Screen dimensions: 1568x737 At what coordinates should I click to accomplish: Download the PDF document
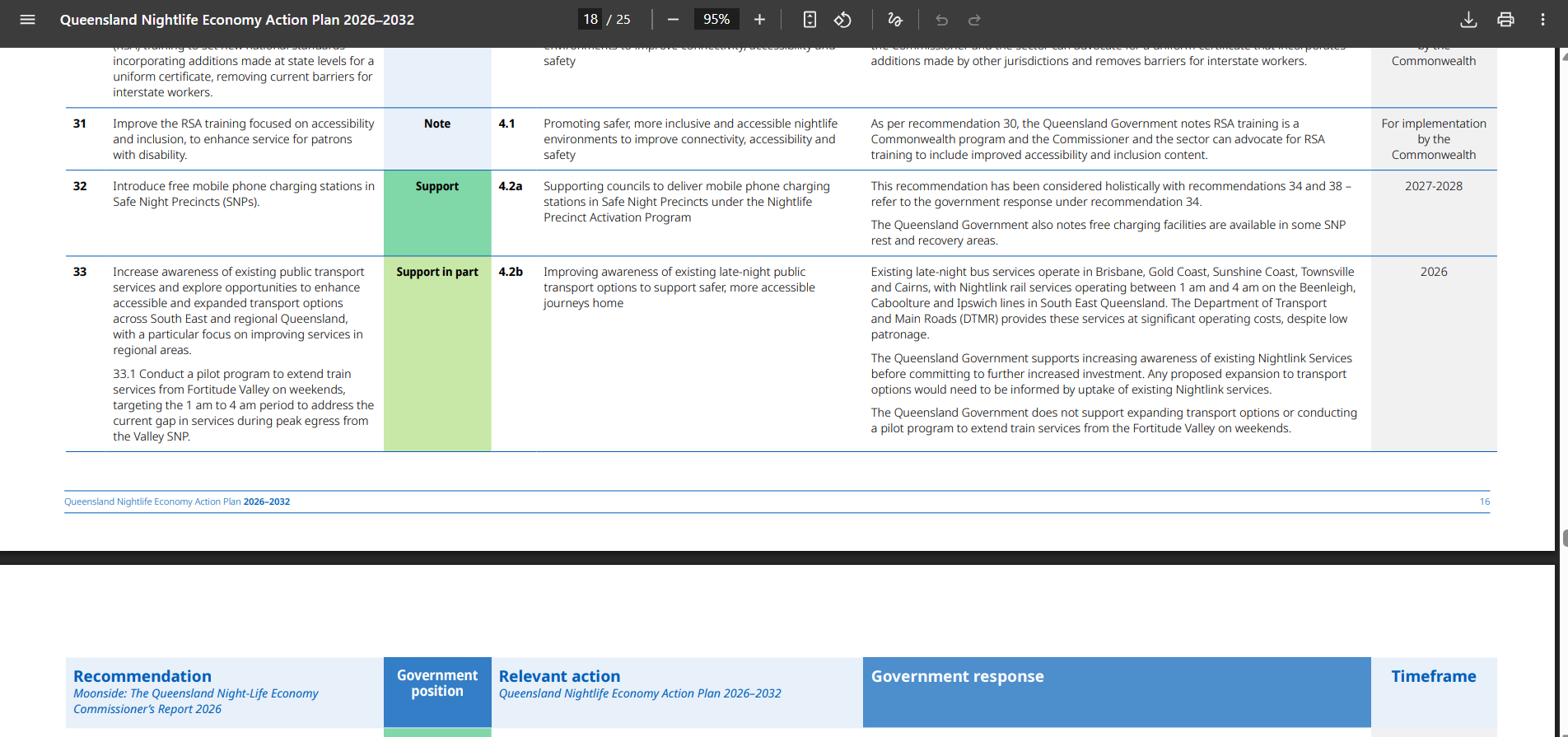1468,20
